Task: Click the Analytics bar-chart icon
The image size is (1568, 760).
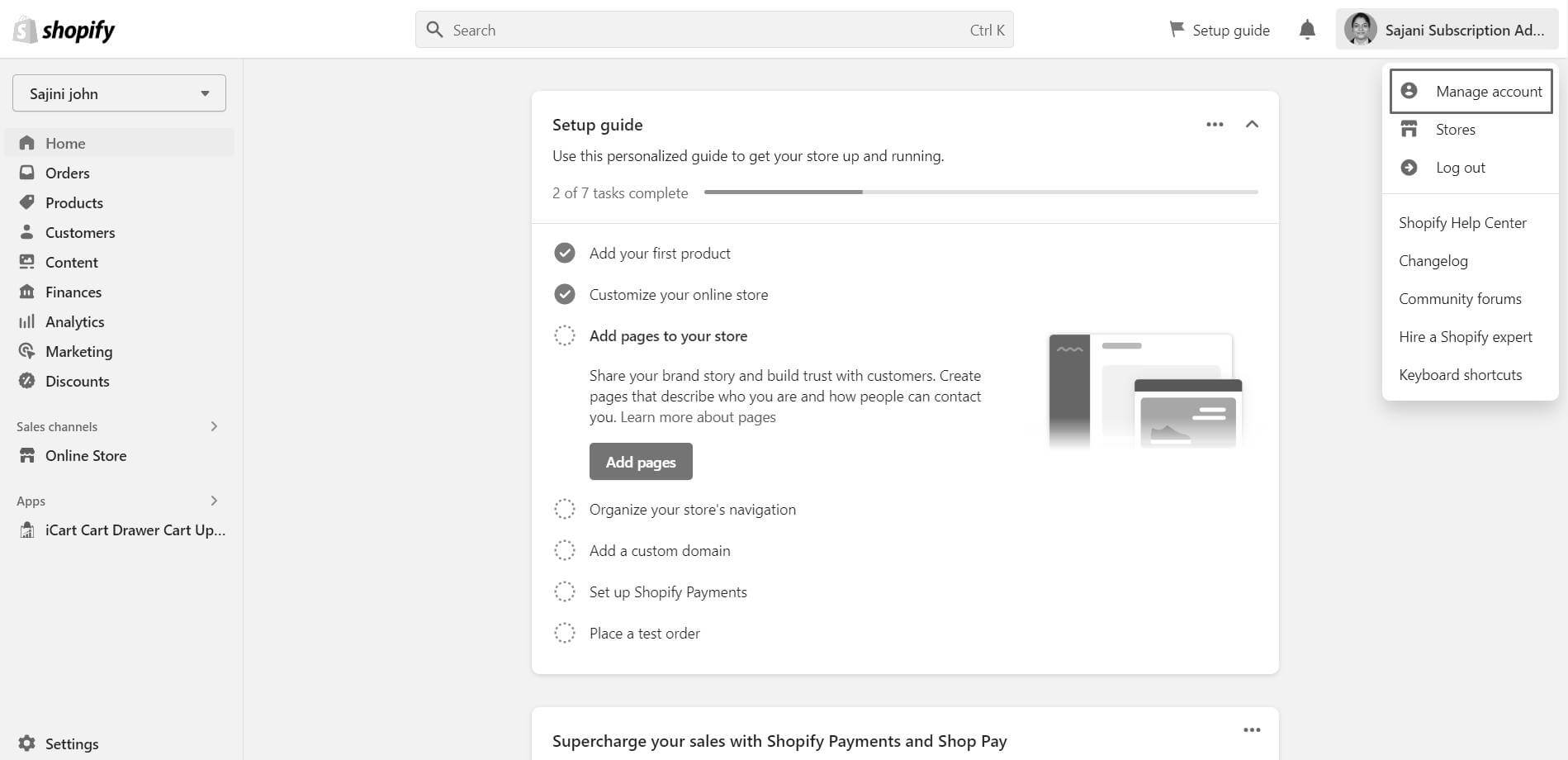Action: tap(26, 321)
